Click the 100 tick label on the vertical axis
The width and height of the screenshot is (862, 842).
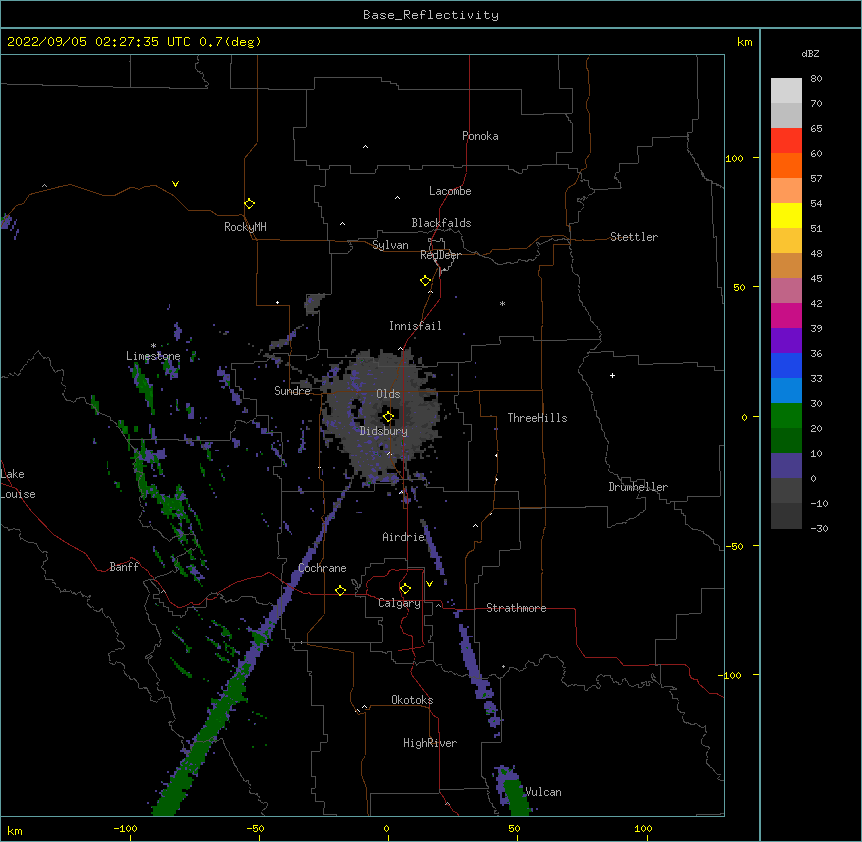734,159
